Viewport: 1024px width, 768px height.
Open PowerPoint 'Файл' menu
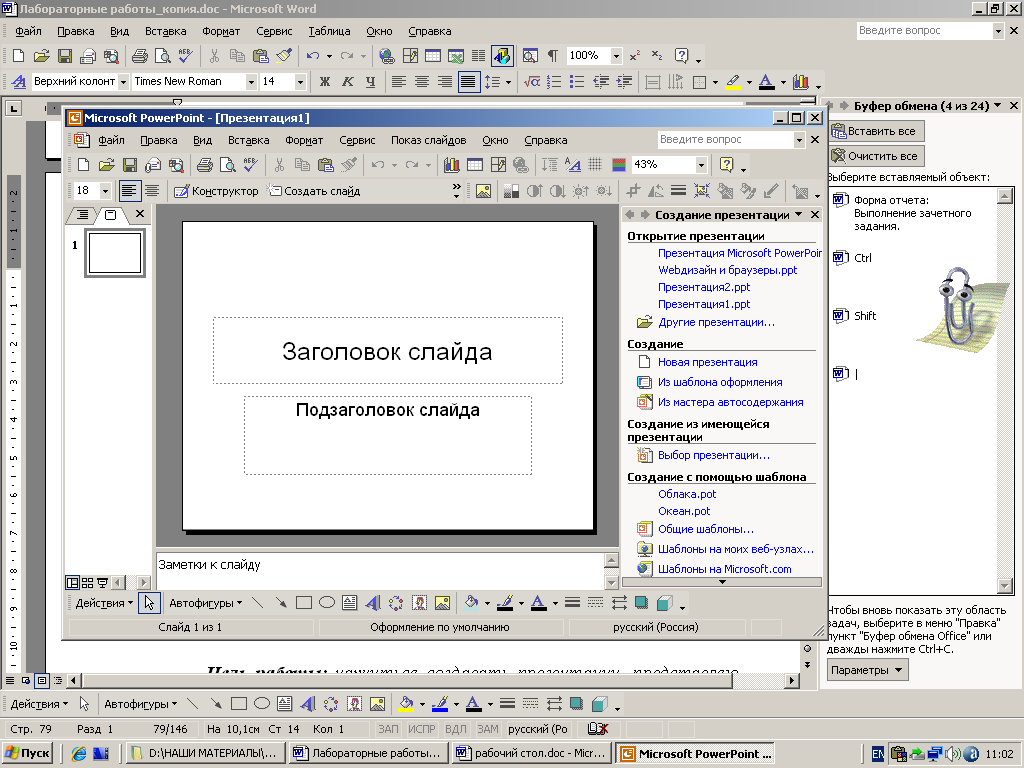tap(111, 140)
